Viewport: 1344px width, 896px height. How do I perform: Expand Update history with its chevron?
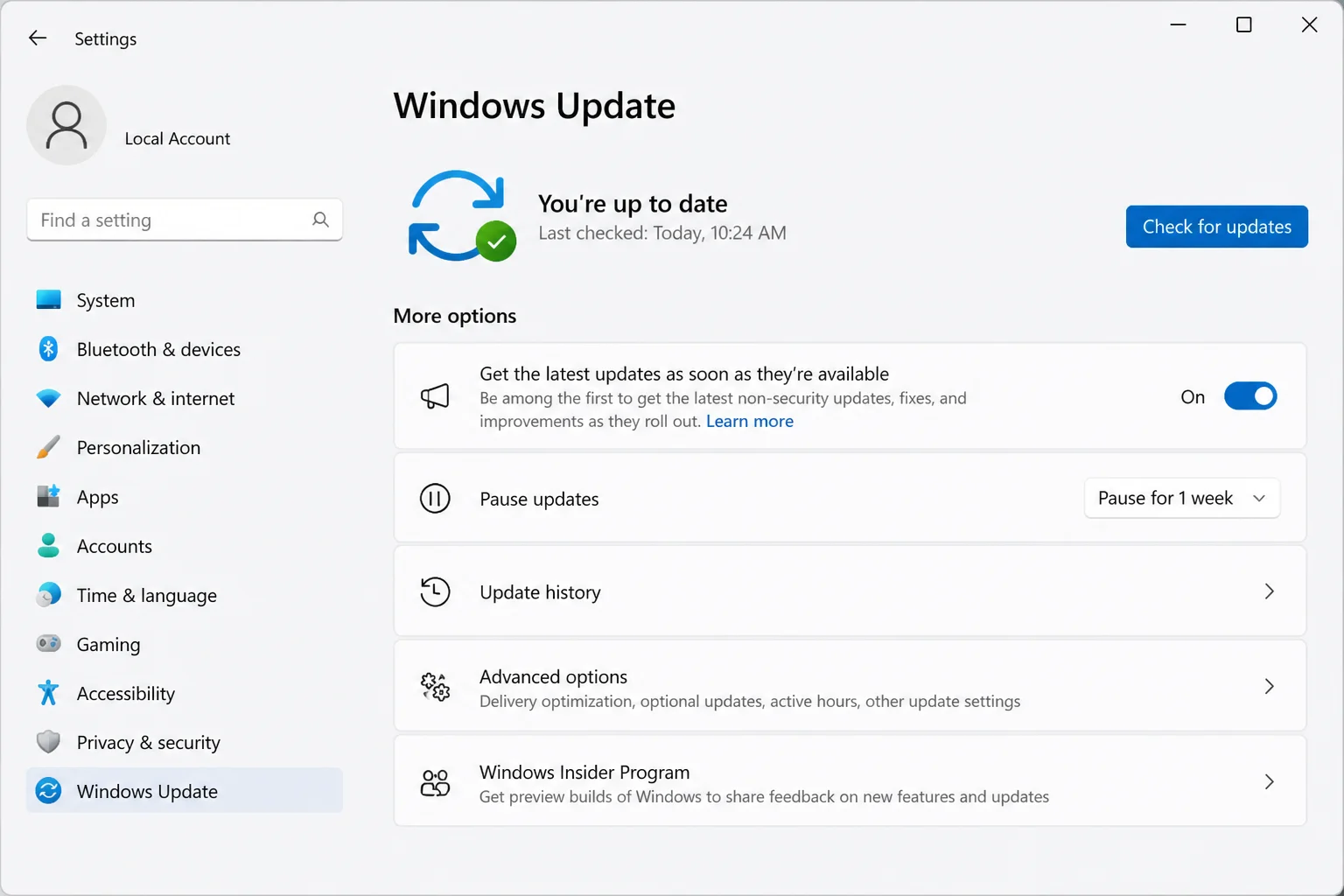click(x=1269, y=591)
